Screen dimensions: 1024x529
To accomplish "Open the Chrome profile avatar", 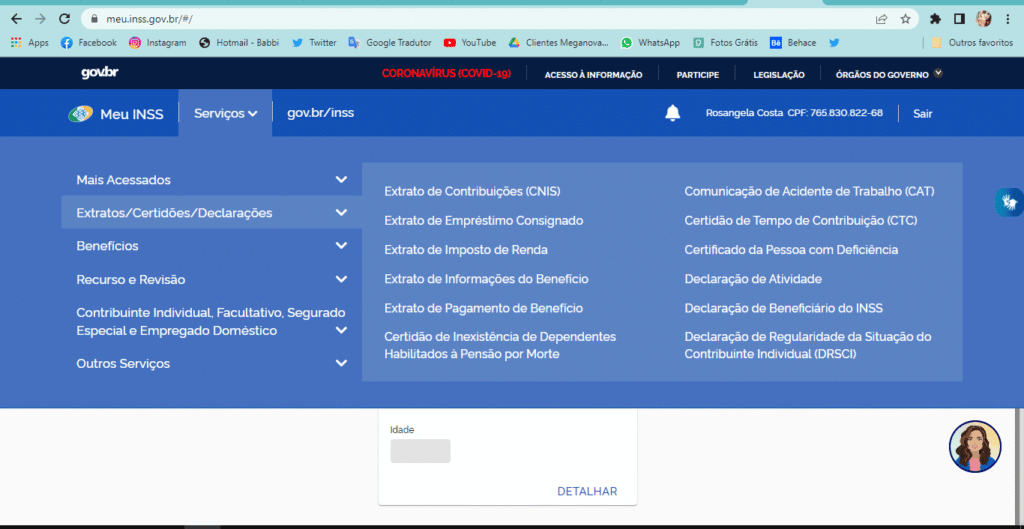I will point(984,19).
